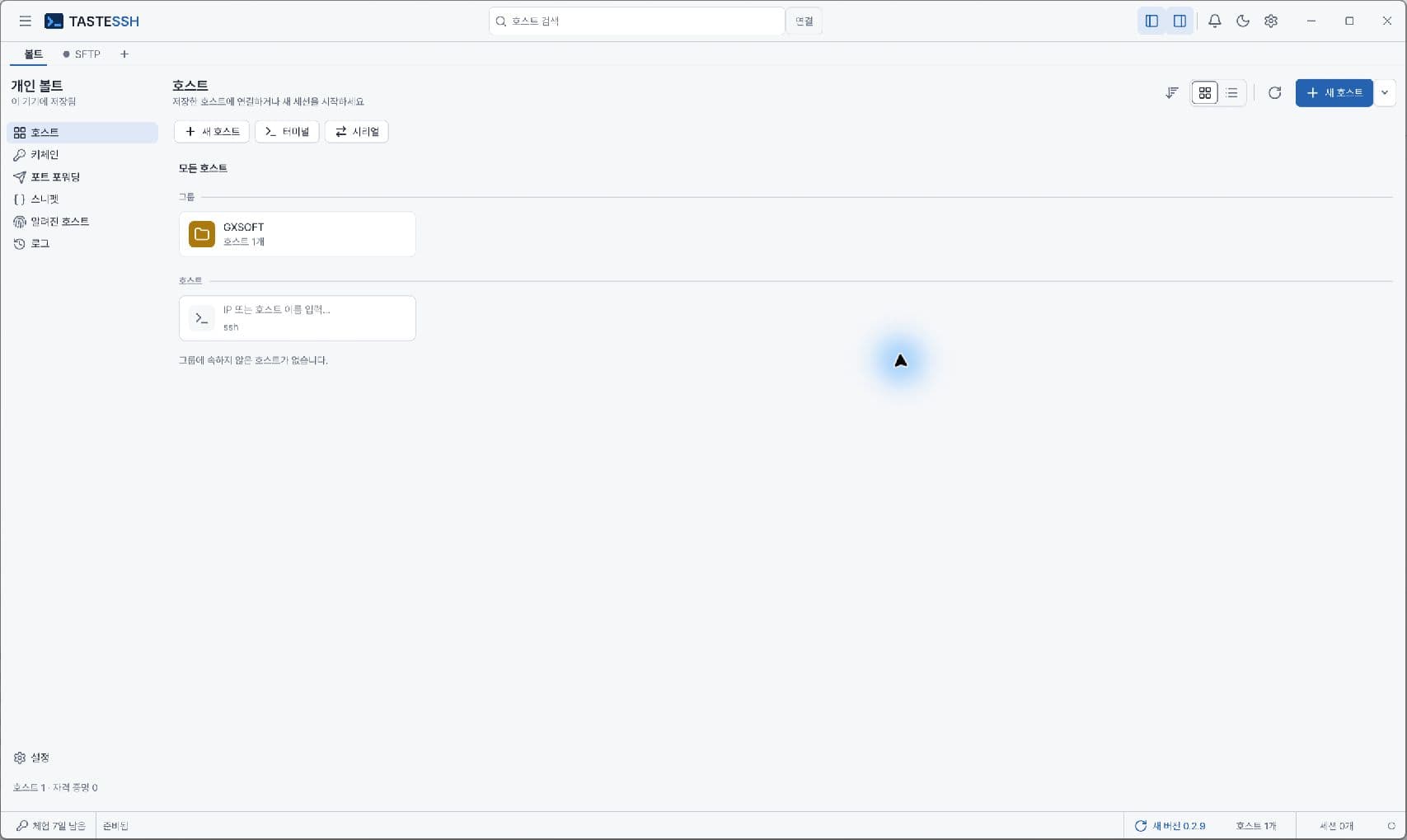
Task: Click the 연결 button beside search
Action: (x=804, y=21)
